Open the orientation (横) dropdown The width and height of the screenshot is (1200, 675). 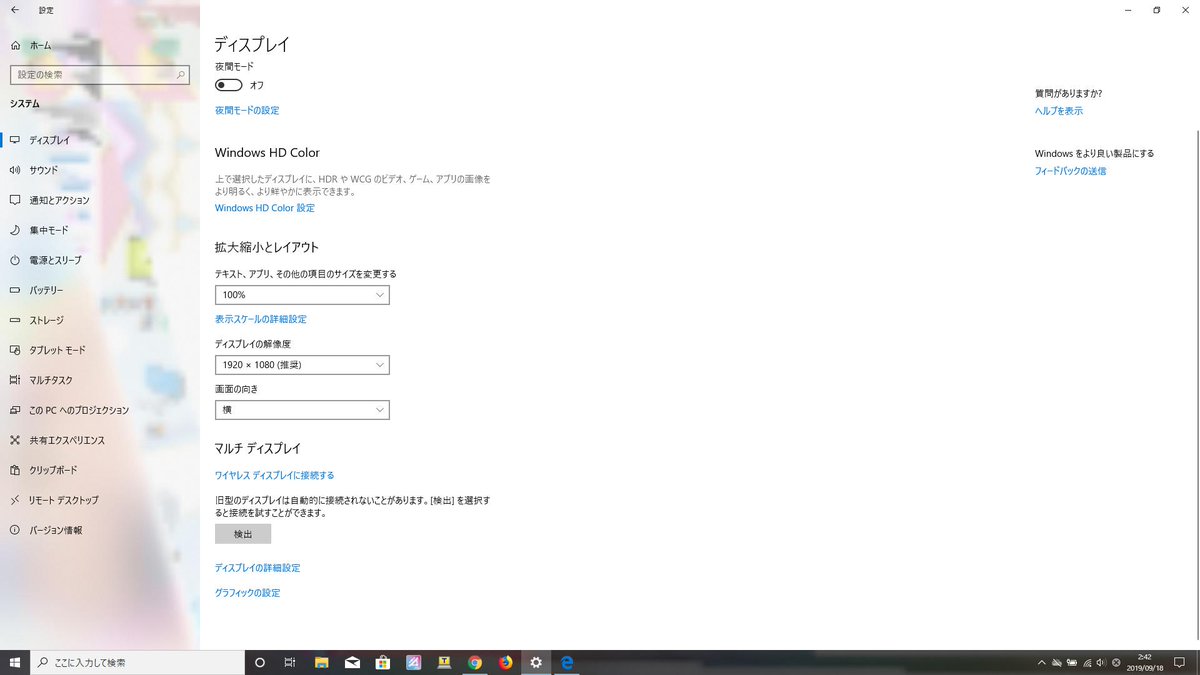(302, 410)
